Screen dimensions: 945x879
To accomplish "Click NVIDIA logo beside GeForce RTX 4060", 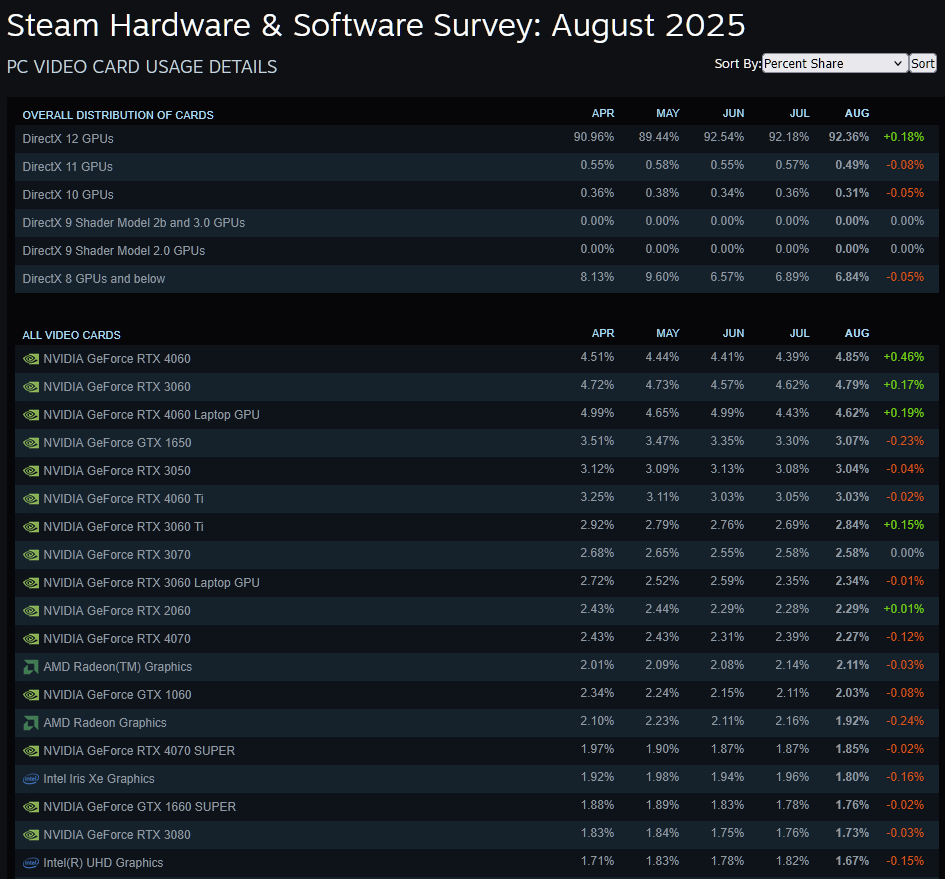I will (31, 359).
